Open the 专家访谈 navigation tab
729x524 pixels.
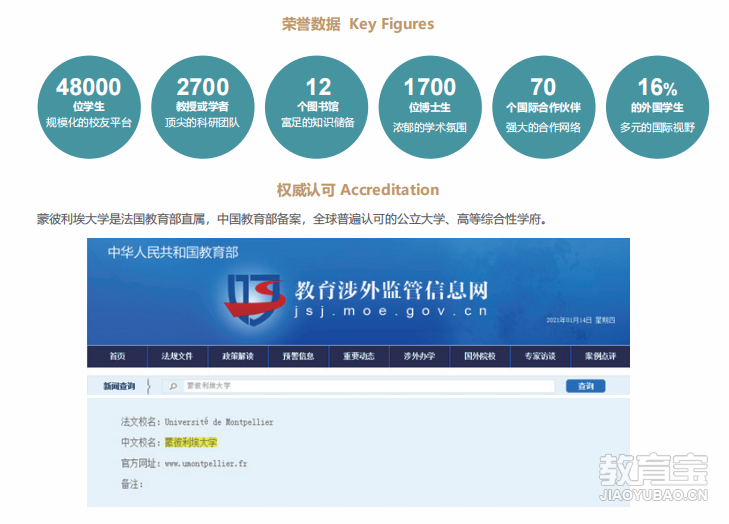click(x=540, y=356)
